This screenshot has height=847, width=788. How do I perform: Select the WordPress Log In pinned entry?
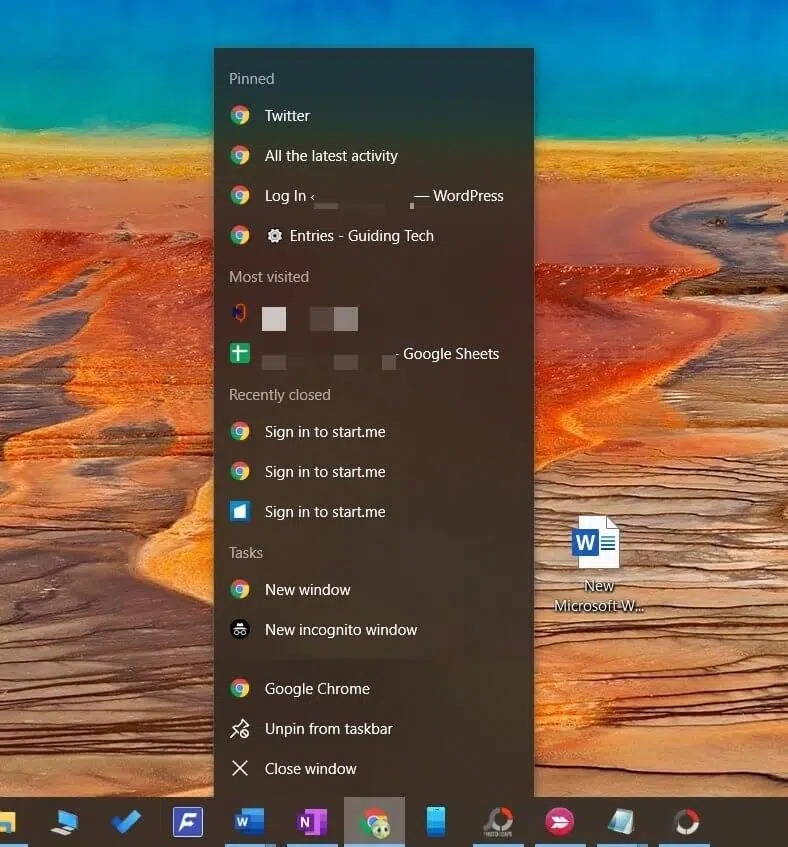[374, 196]
